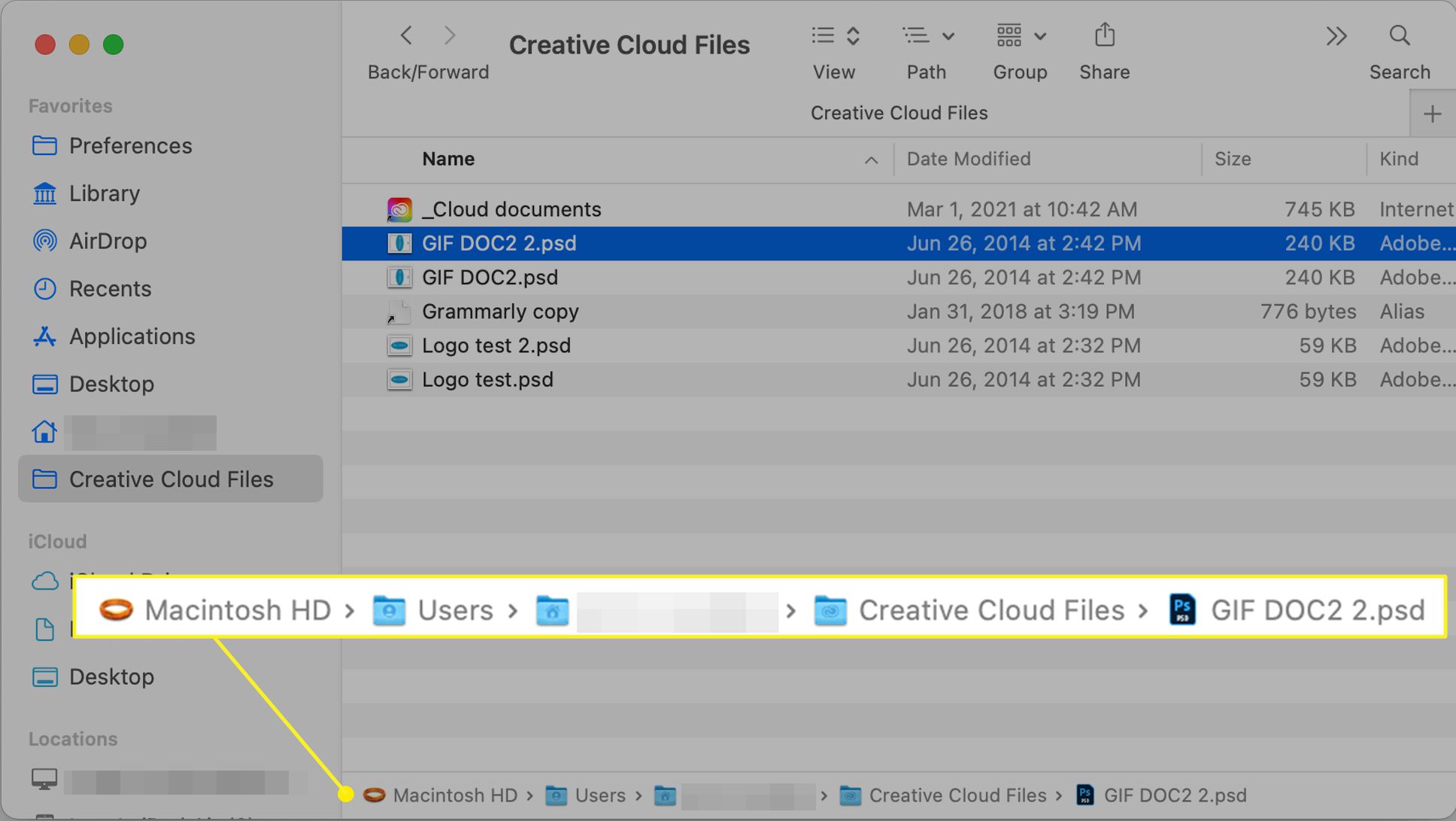The image size is (1456, 821).
Task: Click home folder icon in bottom path bar
Action: click(665, 795)
